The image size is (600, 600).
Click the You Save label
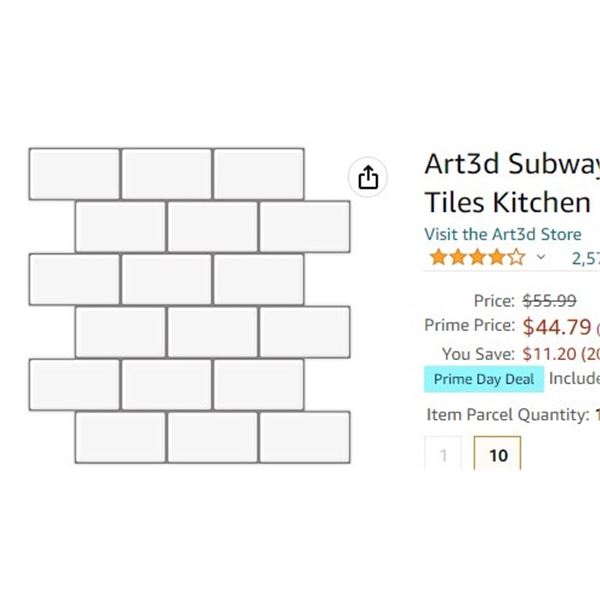[478, 353]
